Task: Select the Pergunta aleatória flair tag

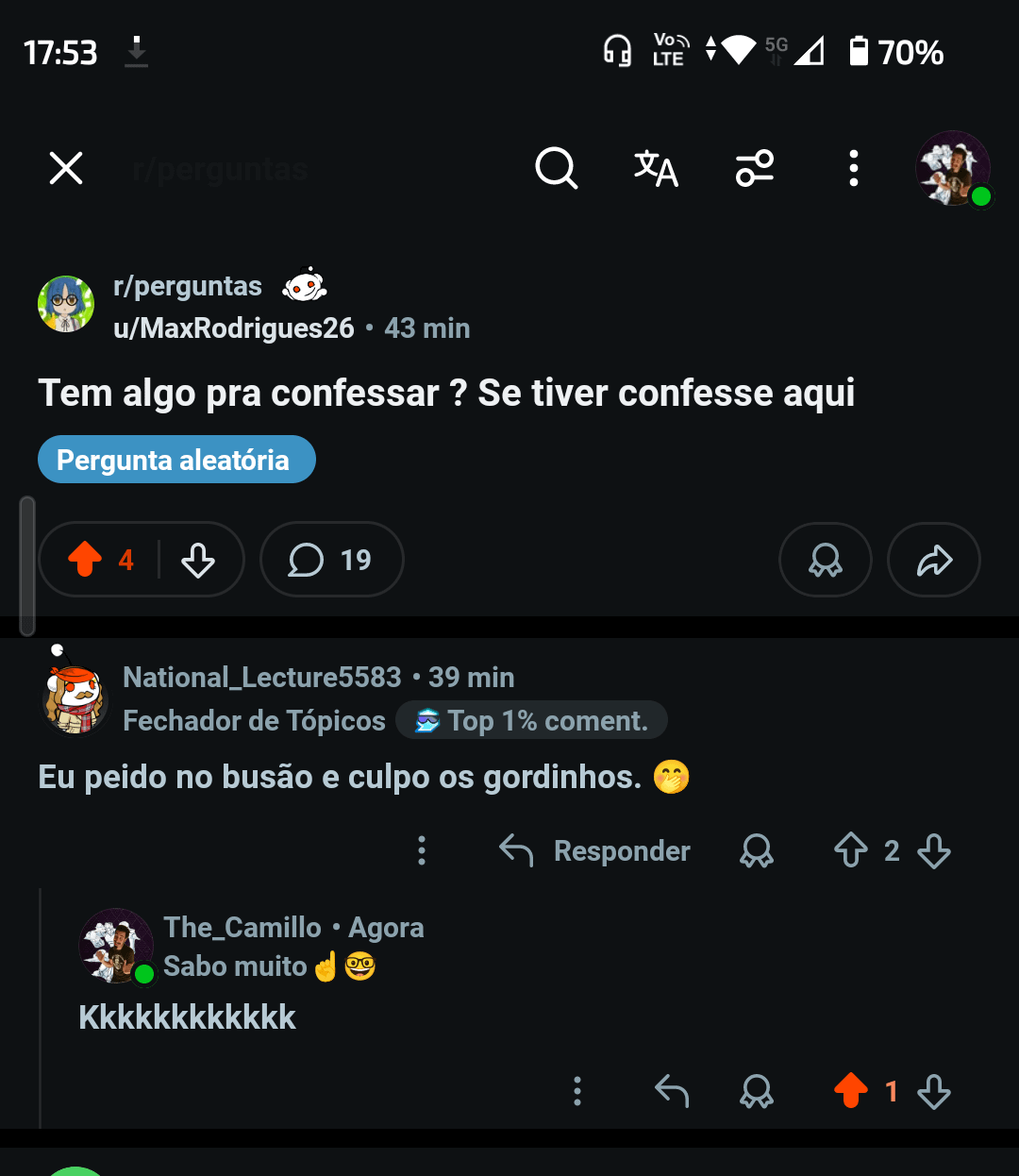Action: point(176,460)
